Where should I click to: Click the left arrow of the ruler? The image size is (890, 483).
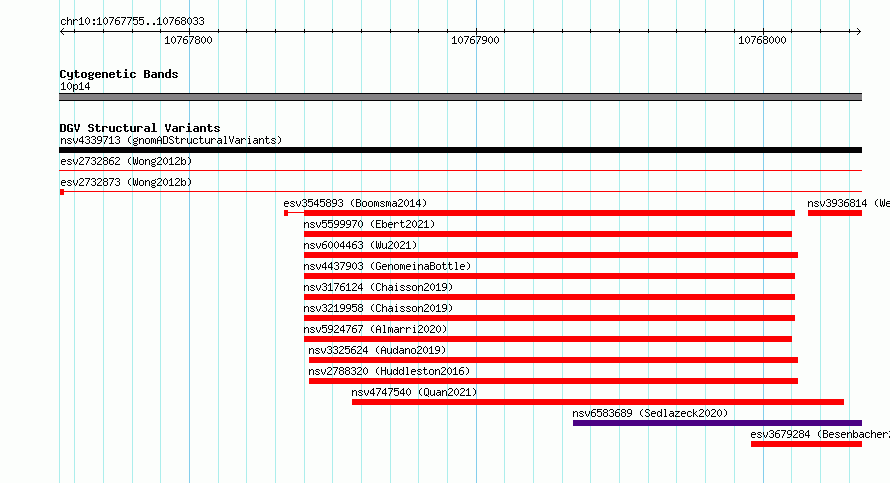pyautogui.click(x=63, y=32)
